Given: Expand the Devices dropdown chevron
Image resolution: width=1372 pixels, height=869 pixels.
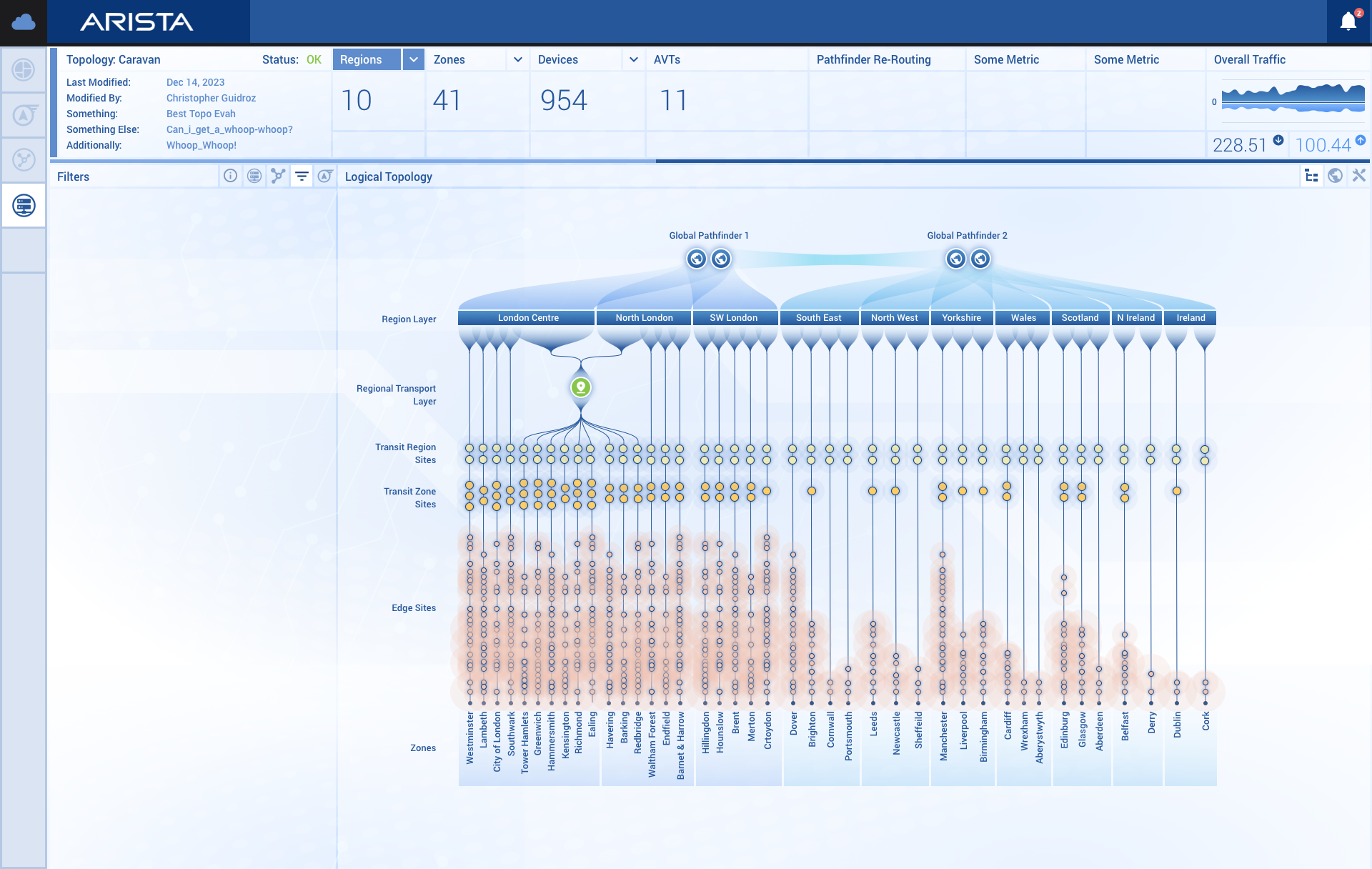Looking at the screenshot, I should click(633, 59).
